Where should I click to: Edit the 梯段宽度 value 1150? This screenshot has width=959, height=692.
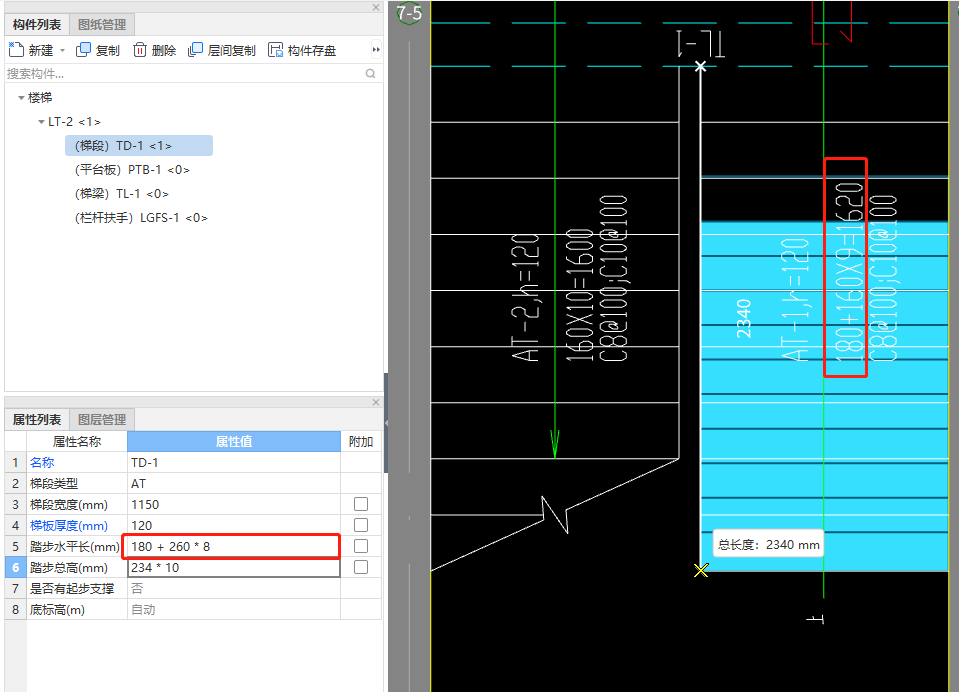click(x=234, y=504)
